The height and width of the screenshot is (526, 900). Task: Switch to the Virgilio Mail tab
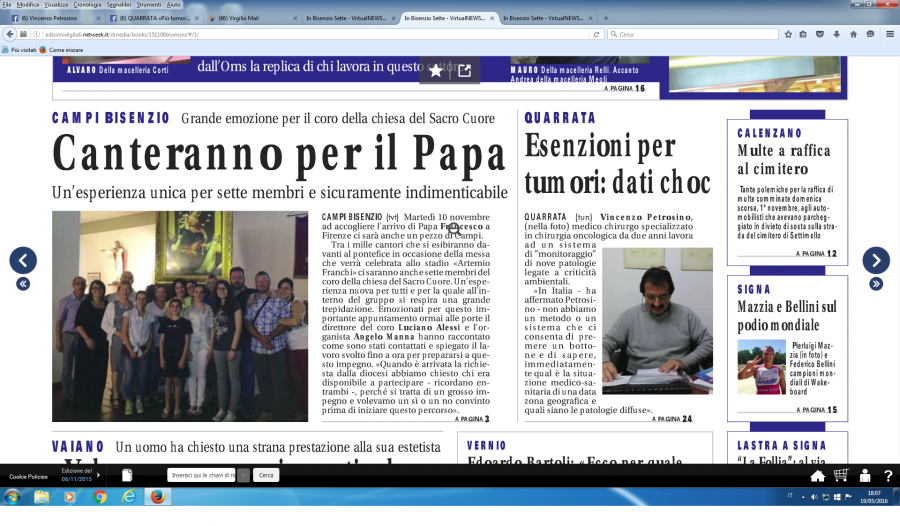[x=253, y=18]
